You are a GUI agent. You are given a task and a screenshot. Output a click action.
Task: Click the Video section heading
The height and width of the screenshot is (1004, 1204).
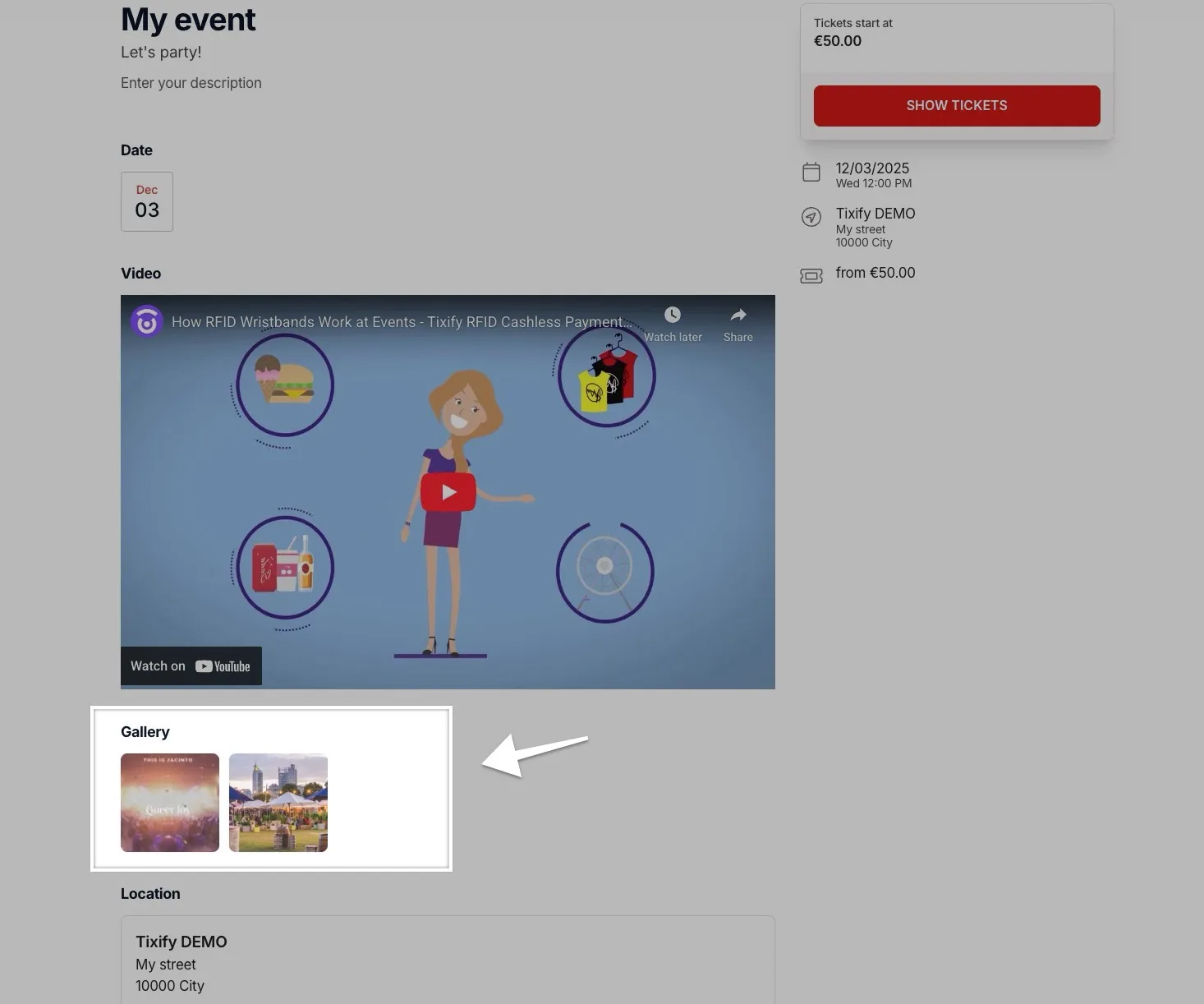(140, 274)
